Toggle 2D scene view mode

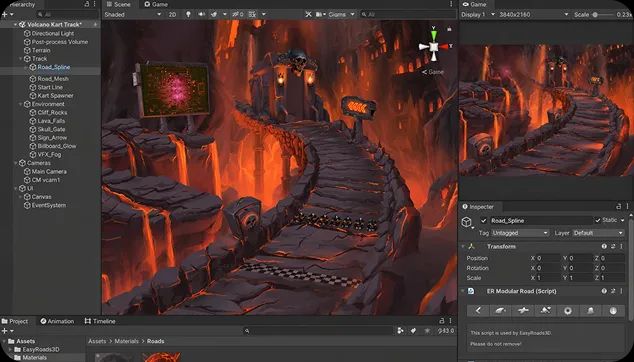click(172, 14)
